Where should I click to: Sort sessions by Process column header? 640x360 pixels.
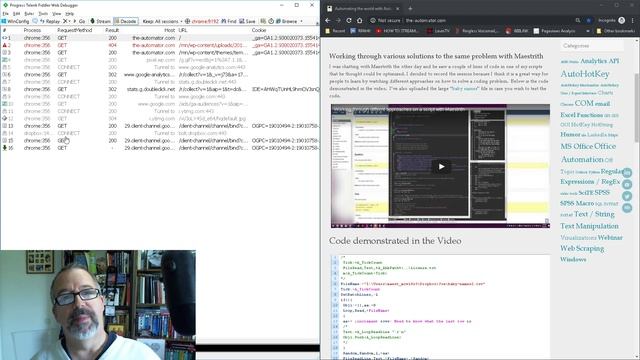pos(32,30)
